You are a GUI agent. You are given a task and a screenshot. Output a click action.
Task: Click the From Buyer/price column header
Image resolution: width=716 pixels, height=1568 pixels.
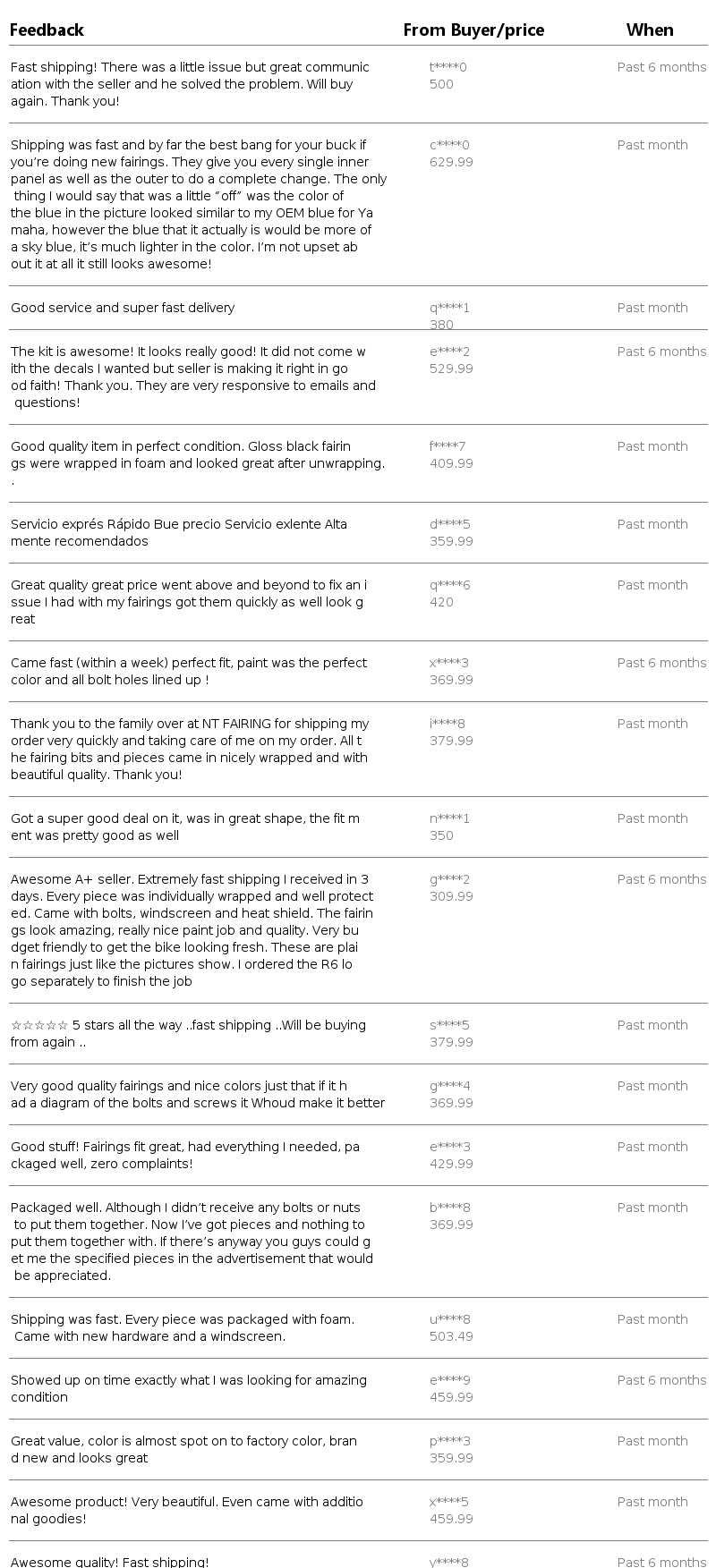coord(473,30)
